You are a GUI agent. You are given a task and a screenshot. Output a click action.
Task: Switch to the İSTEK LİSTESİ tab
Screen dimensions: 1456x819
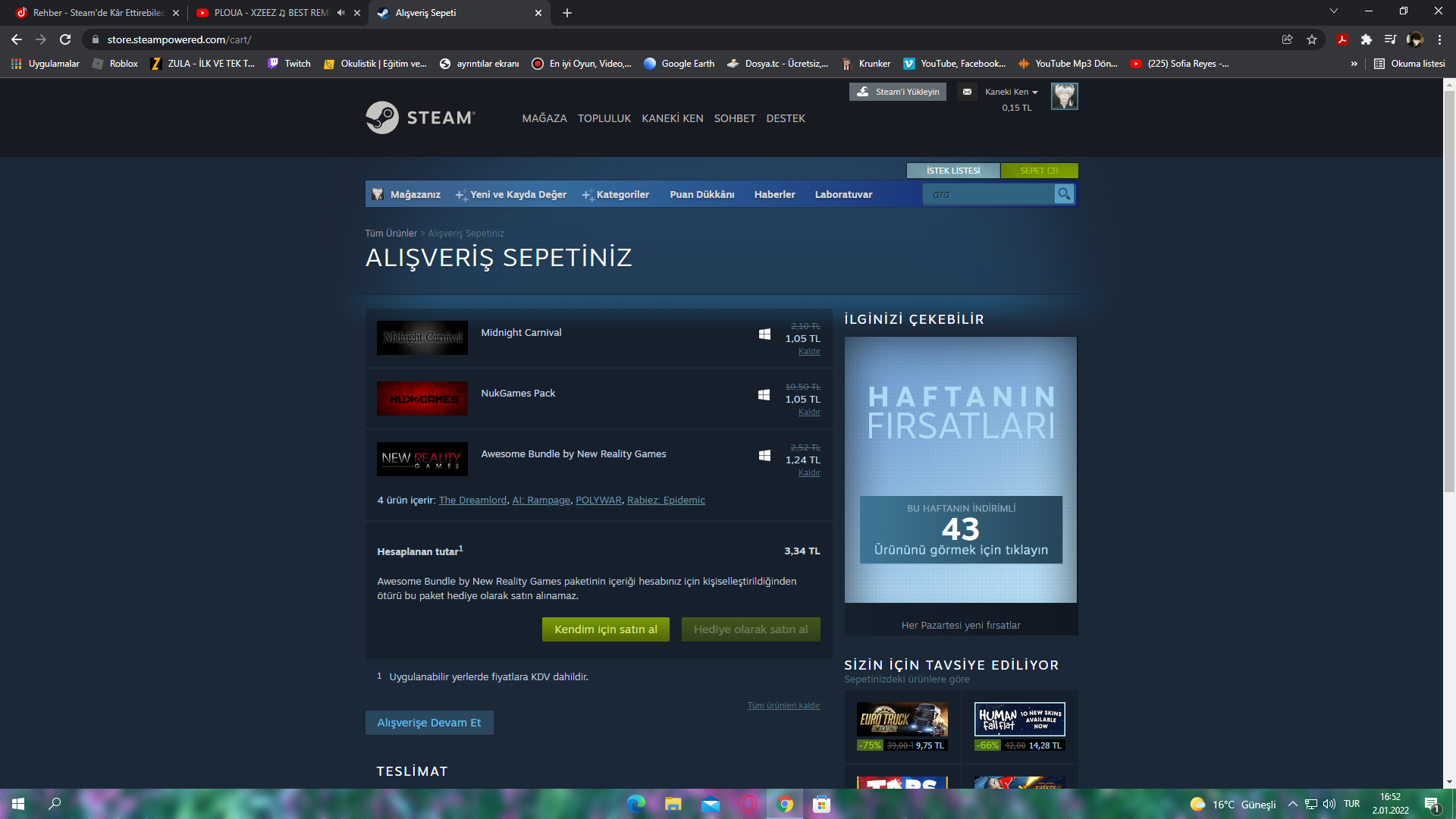(952, 171)
